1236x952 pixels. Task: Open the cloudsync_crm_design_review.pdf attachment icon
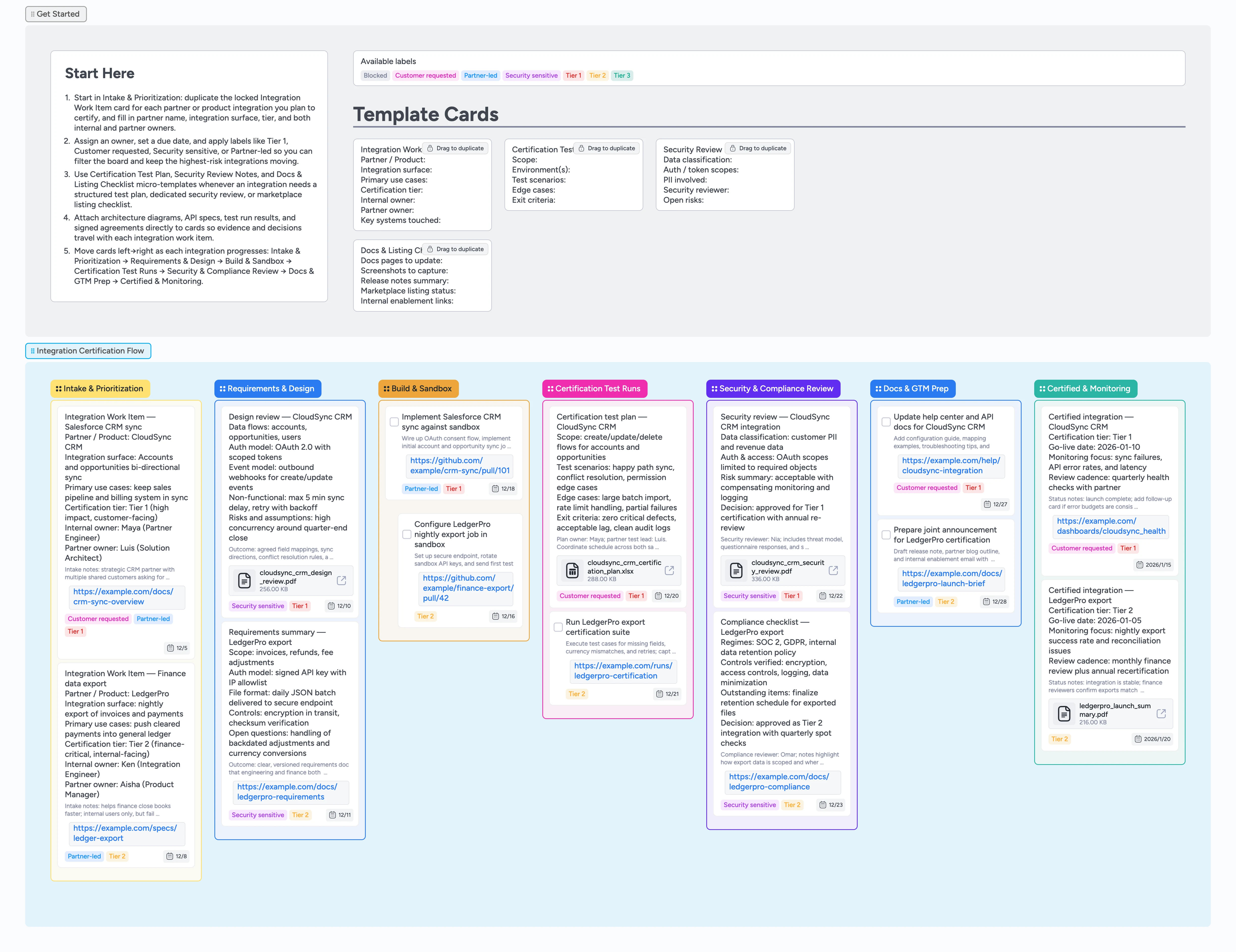[244, 580]
